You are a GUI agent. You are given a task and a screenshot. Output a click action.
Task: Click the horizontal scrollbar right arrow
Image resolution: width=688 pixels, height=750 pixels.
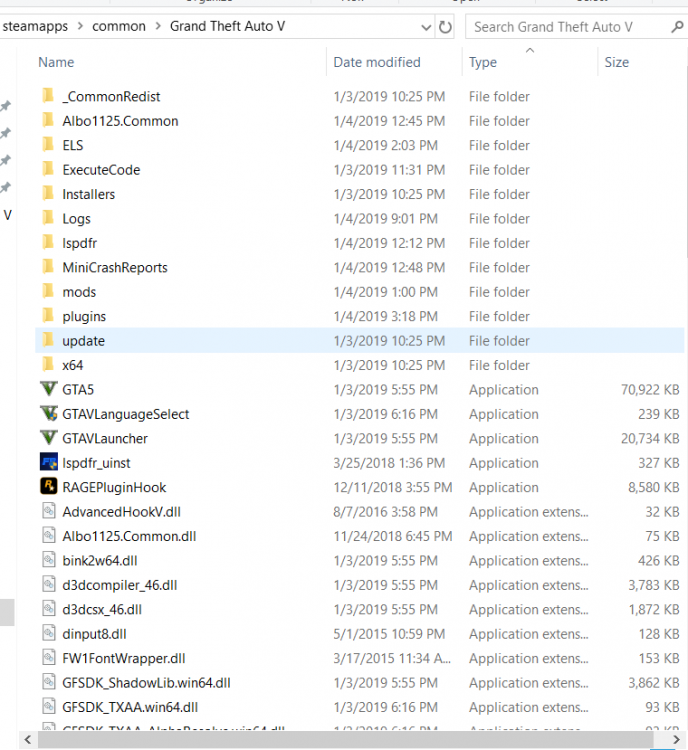677,739
